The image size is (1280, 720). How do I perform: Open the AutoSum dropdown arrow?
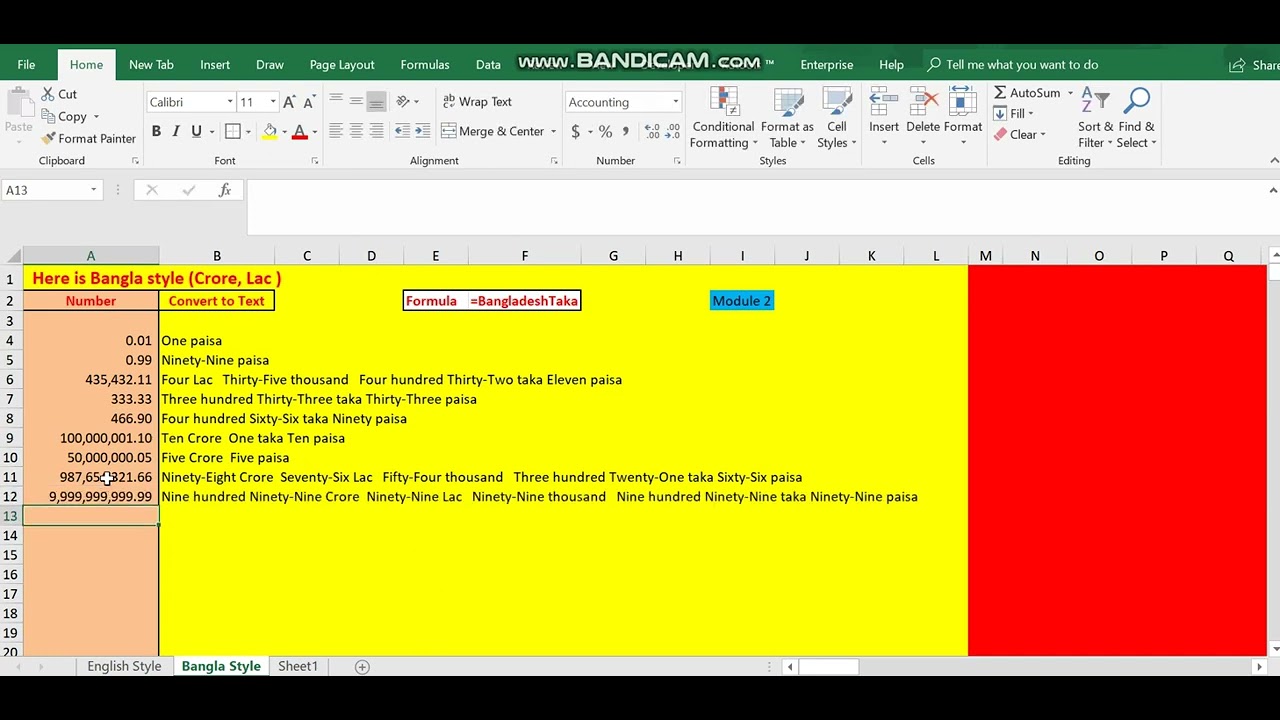[x=1070, y=93]
